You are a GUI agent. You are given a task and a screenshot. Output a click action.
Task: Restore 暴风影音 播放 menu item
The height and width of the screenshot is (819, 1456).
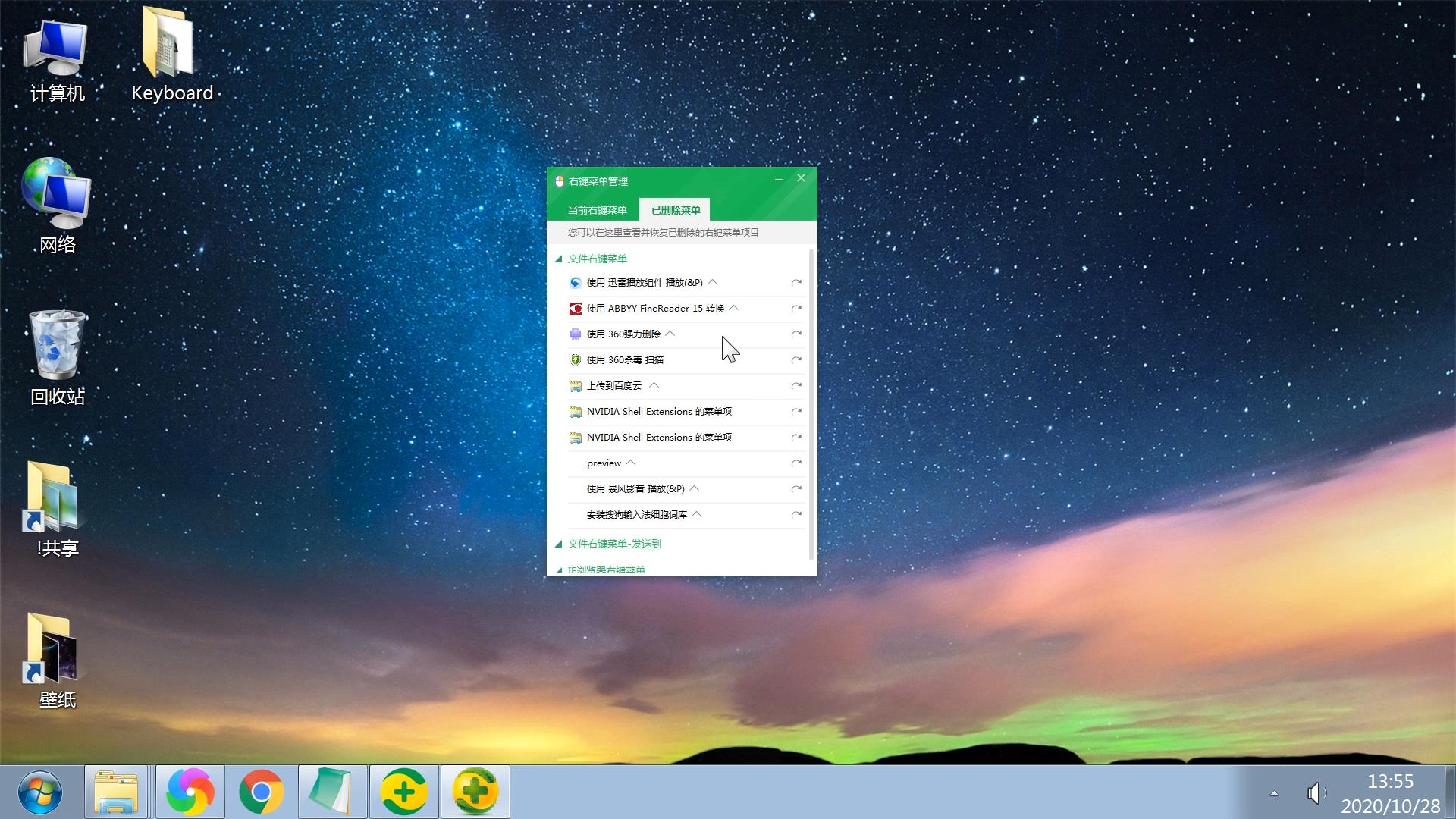[796, 489]
